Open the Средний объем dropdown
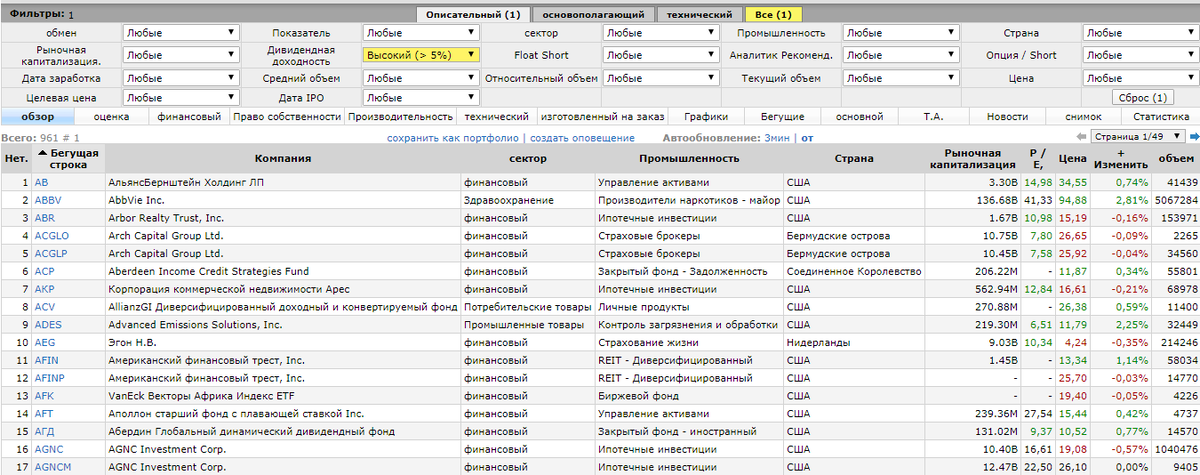 coord(422,77)
